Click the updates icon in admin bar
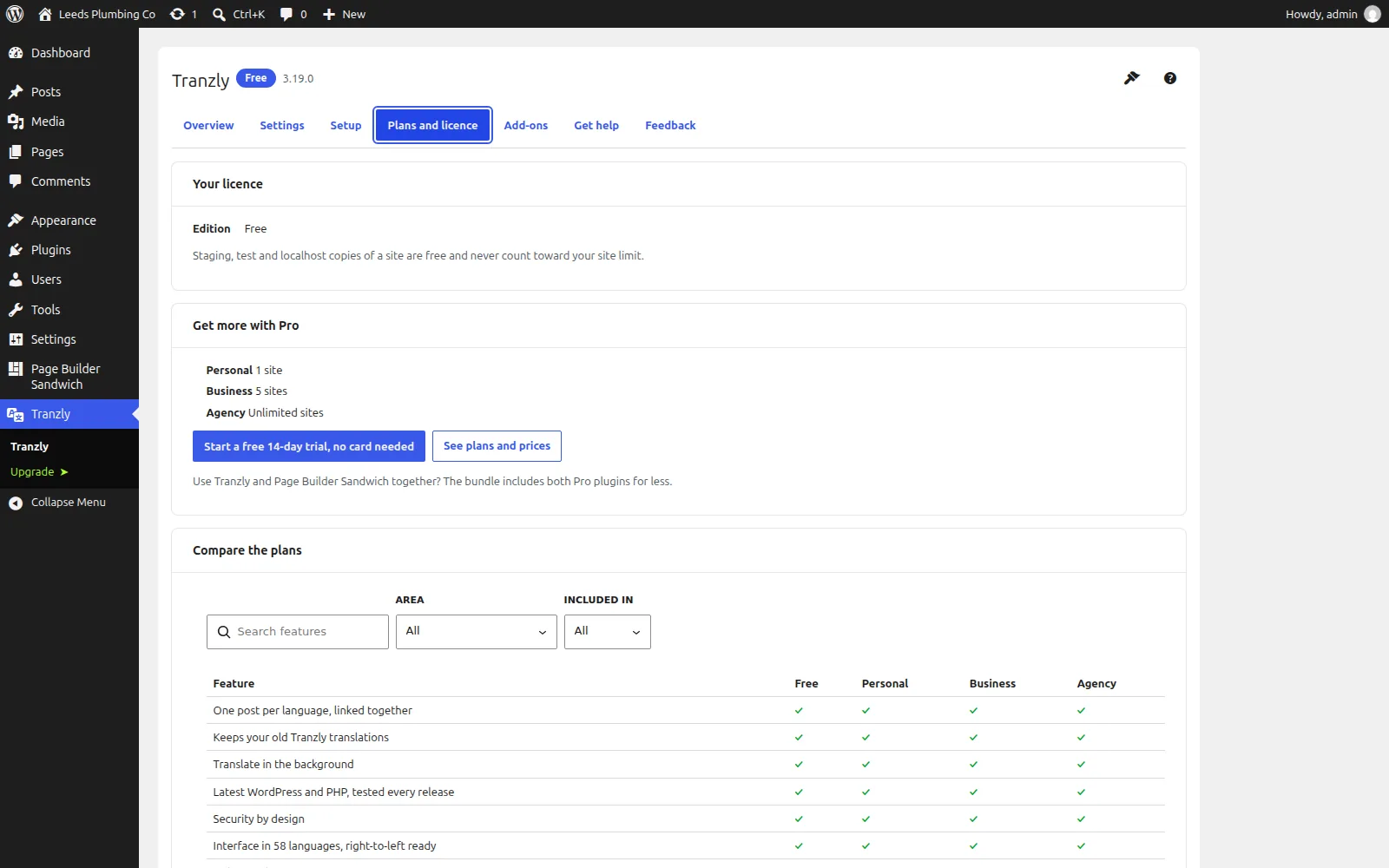The height and width of the screenshot is (868, 1389). click(x=183, y=14)
